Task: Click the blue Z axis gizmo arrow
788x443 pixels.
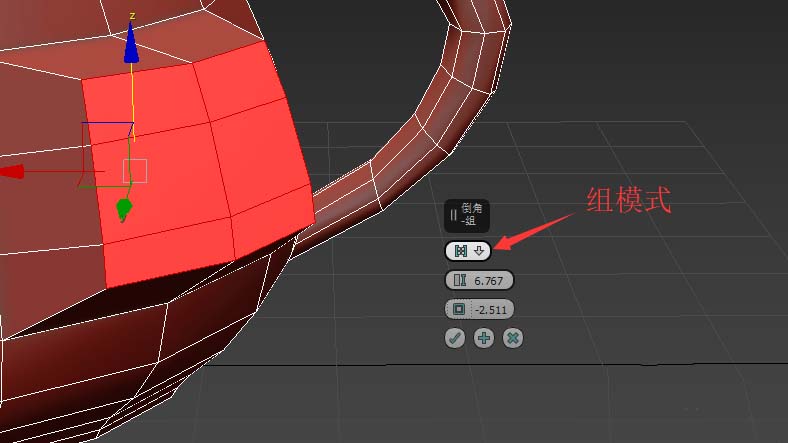Action: click(131, 43)
